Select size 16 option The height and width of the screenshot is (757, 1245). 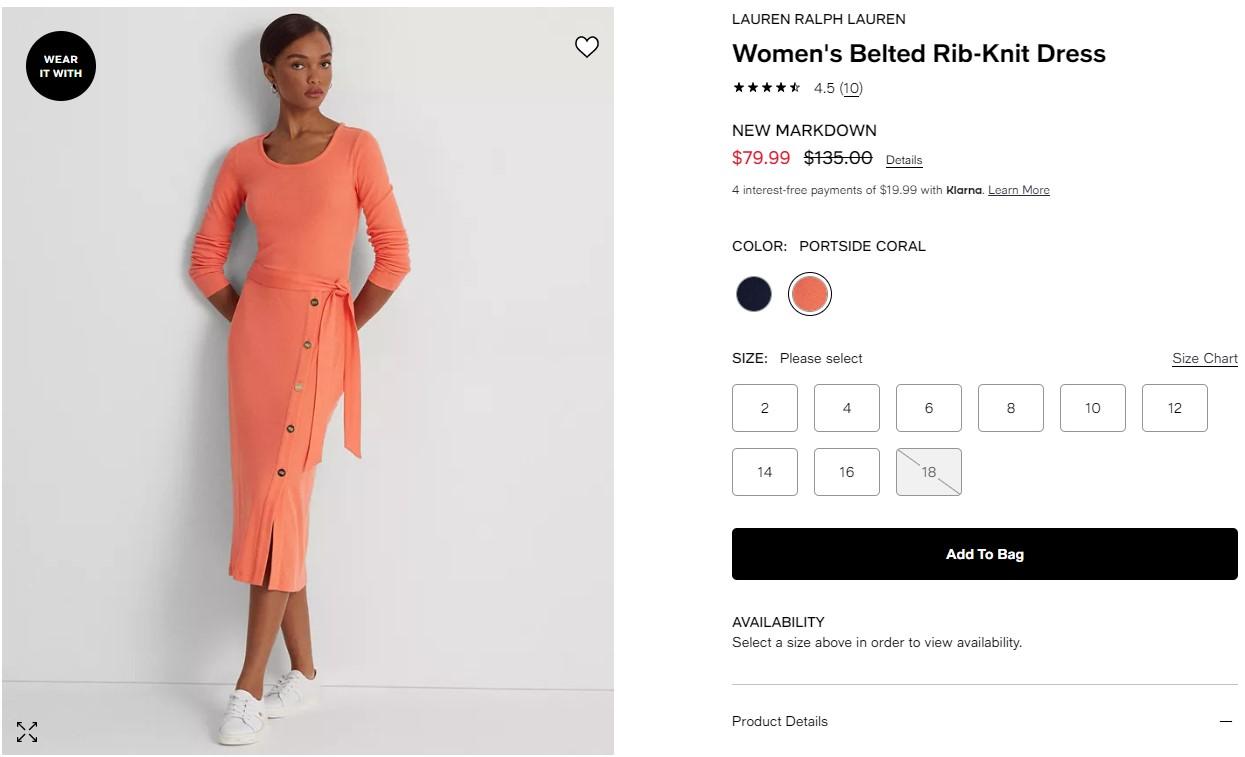click(x=847, y=472)
